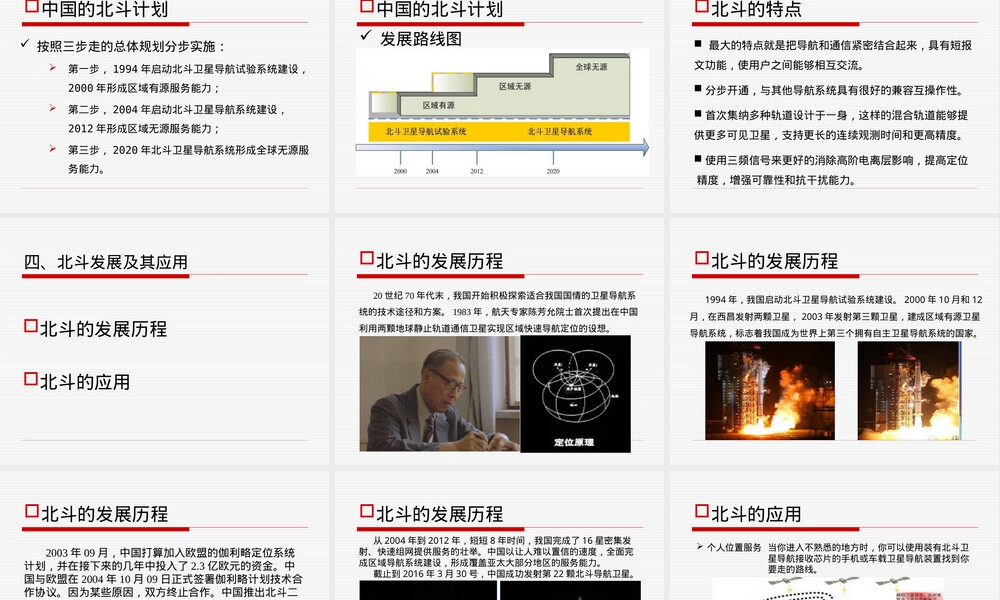The width and height of the screenshot is (1000, 600).
Task: Open the section slide 四、北斗发展及其应用
Action: point(164,342)
